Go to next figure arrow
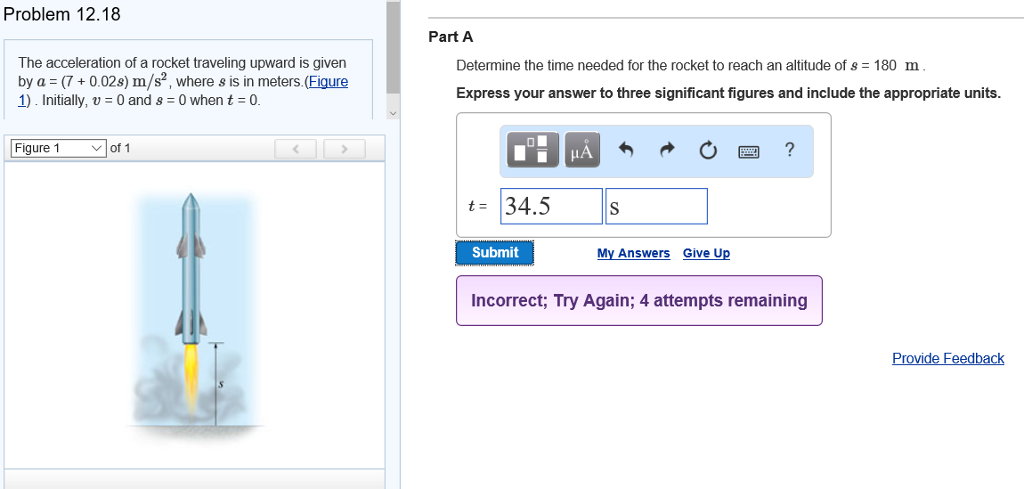The image size is (1024, 489). coord(343,149)
